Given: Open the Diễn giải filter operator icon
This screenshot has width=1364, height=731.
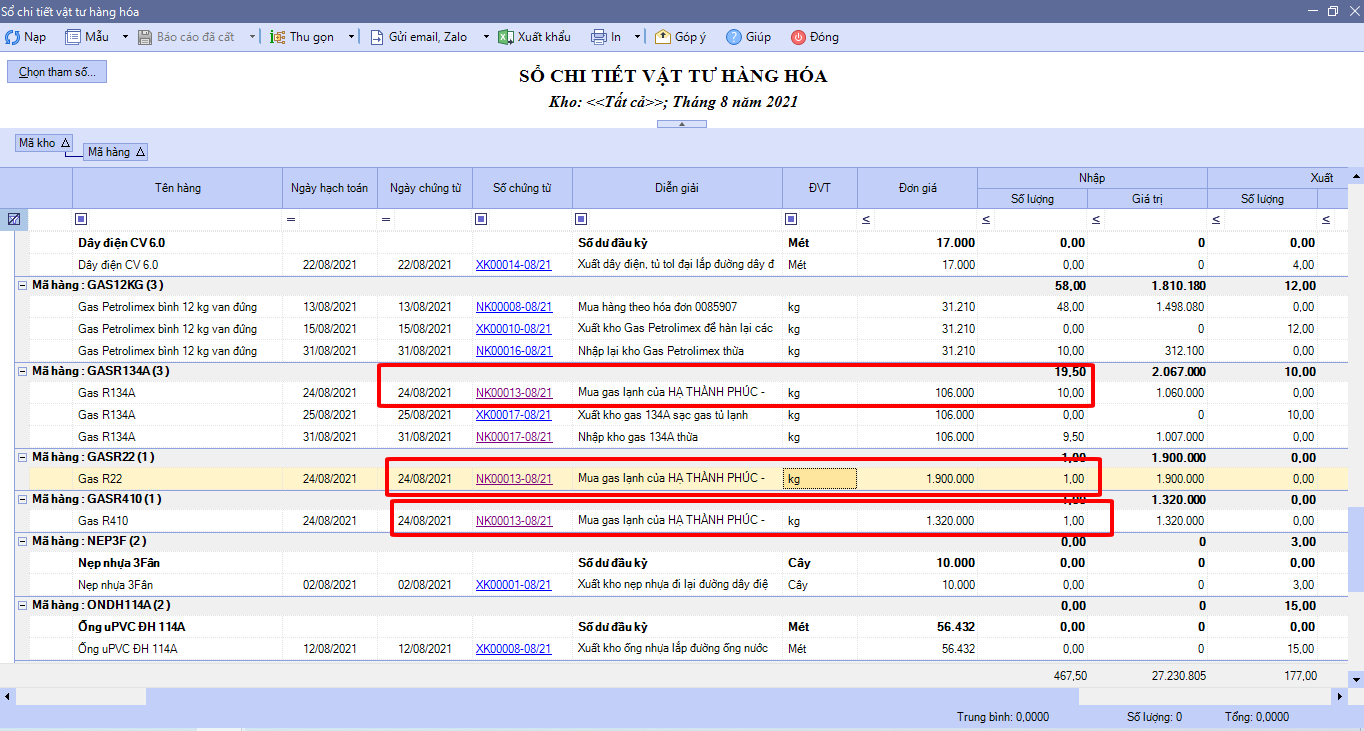Looking at the screenshot, I should (581, 219).
